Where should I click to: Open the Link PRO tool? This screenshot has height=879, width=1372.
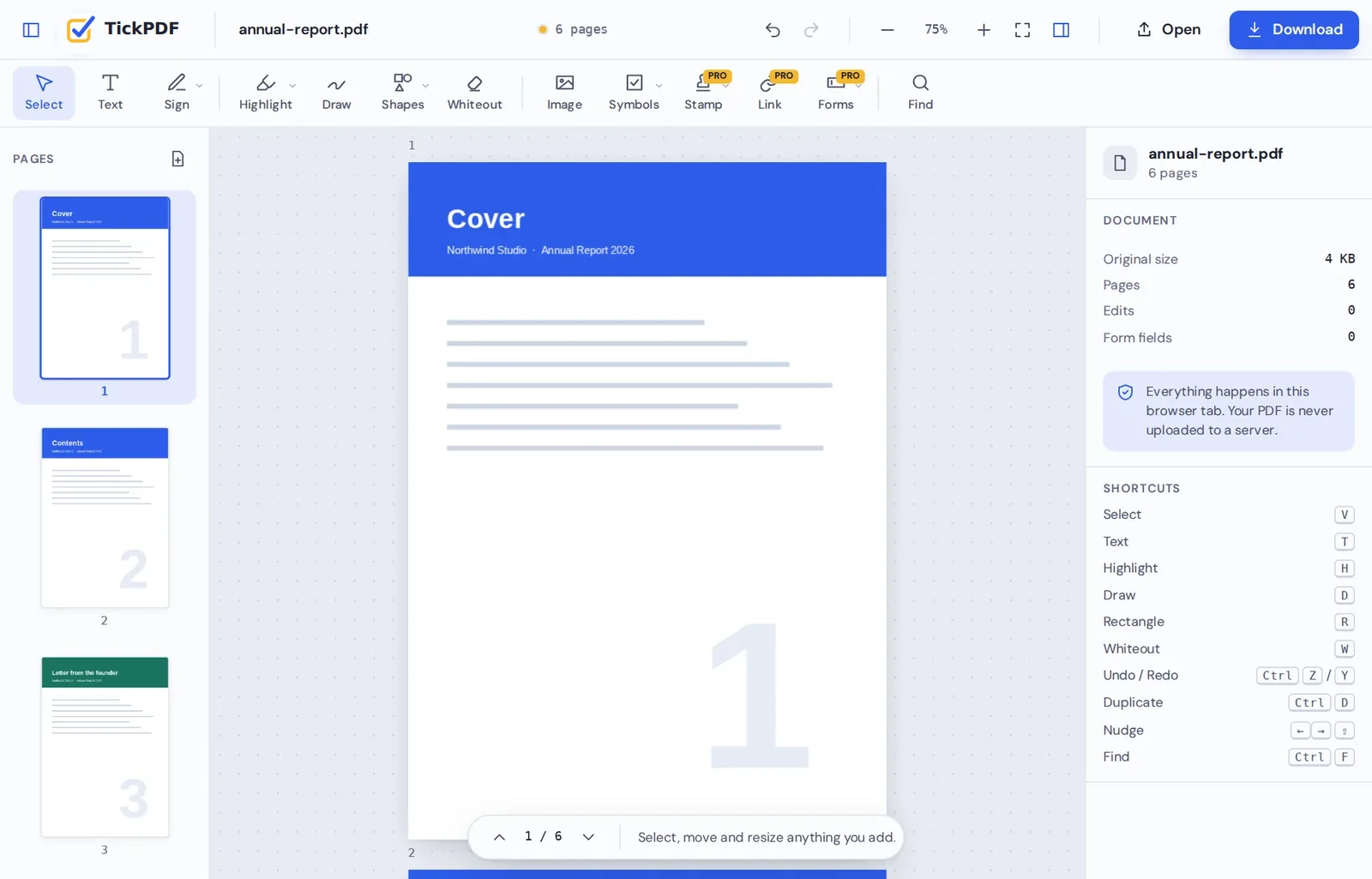[769, 93]
